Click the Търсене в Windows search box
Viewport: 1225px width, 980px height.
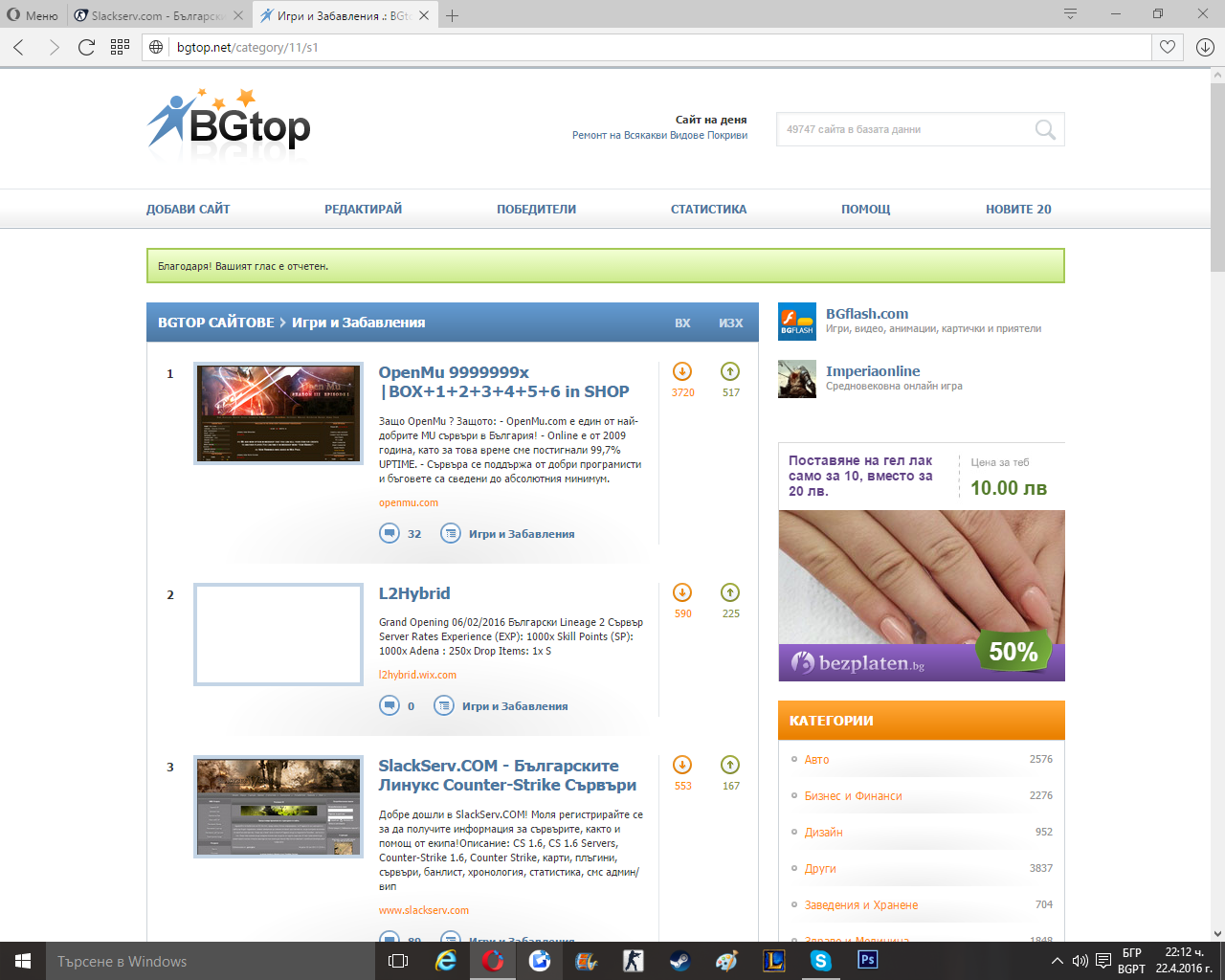(210, 961)
